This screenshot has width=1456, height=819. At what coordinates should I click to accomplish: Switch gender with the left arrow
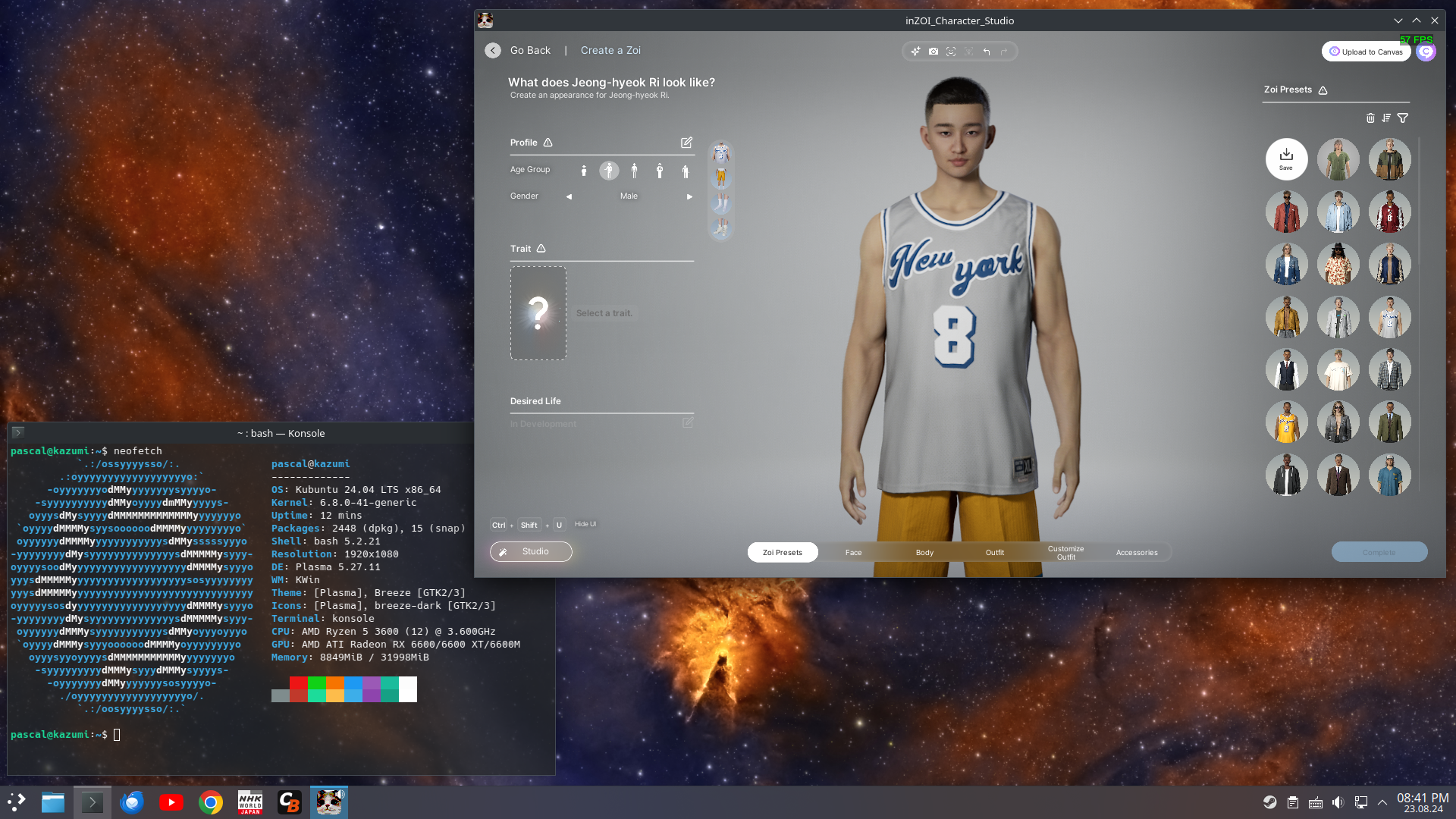click(569, 196)
